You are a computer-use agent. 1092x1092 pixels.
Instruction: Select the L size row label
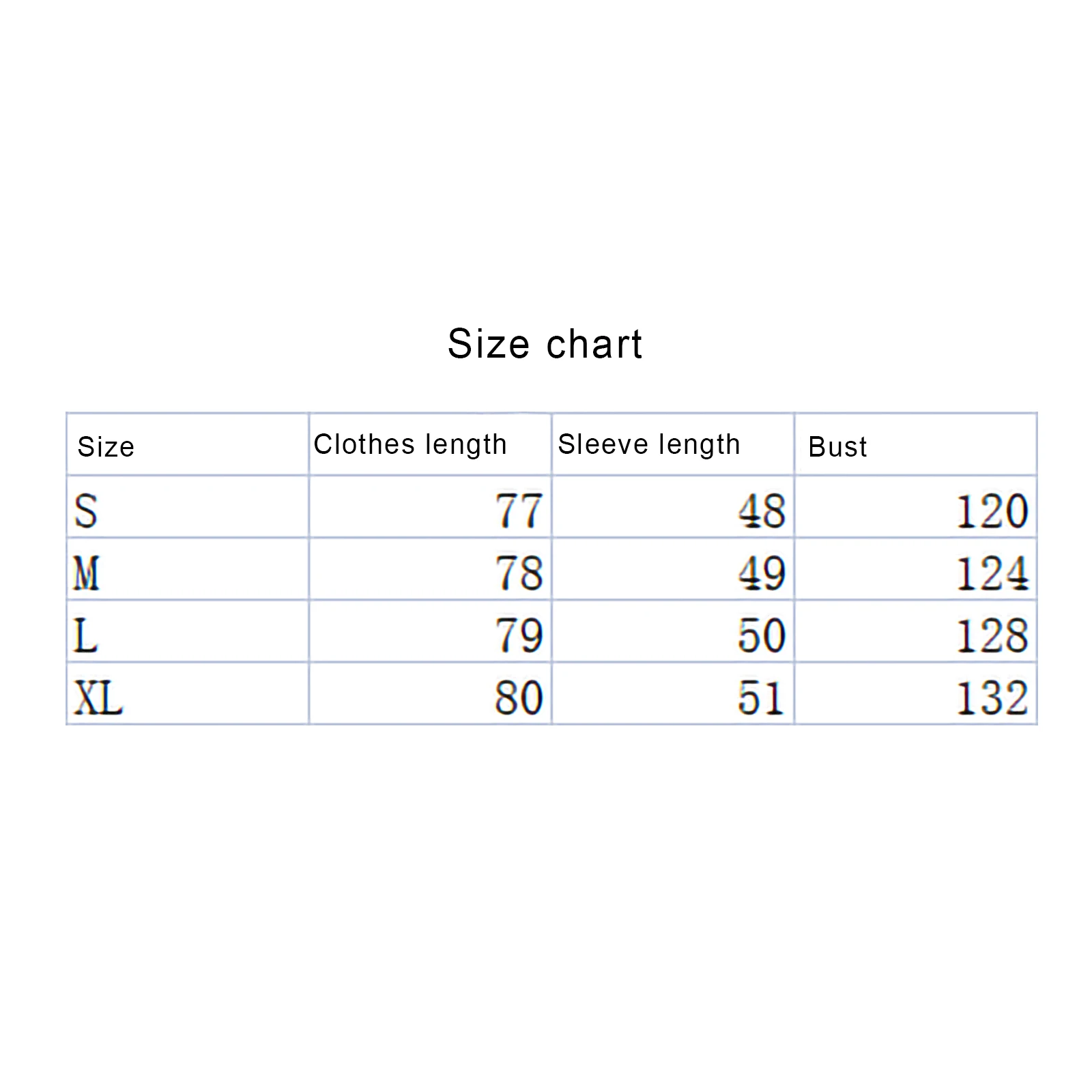tap(86, 635)
